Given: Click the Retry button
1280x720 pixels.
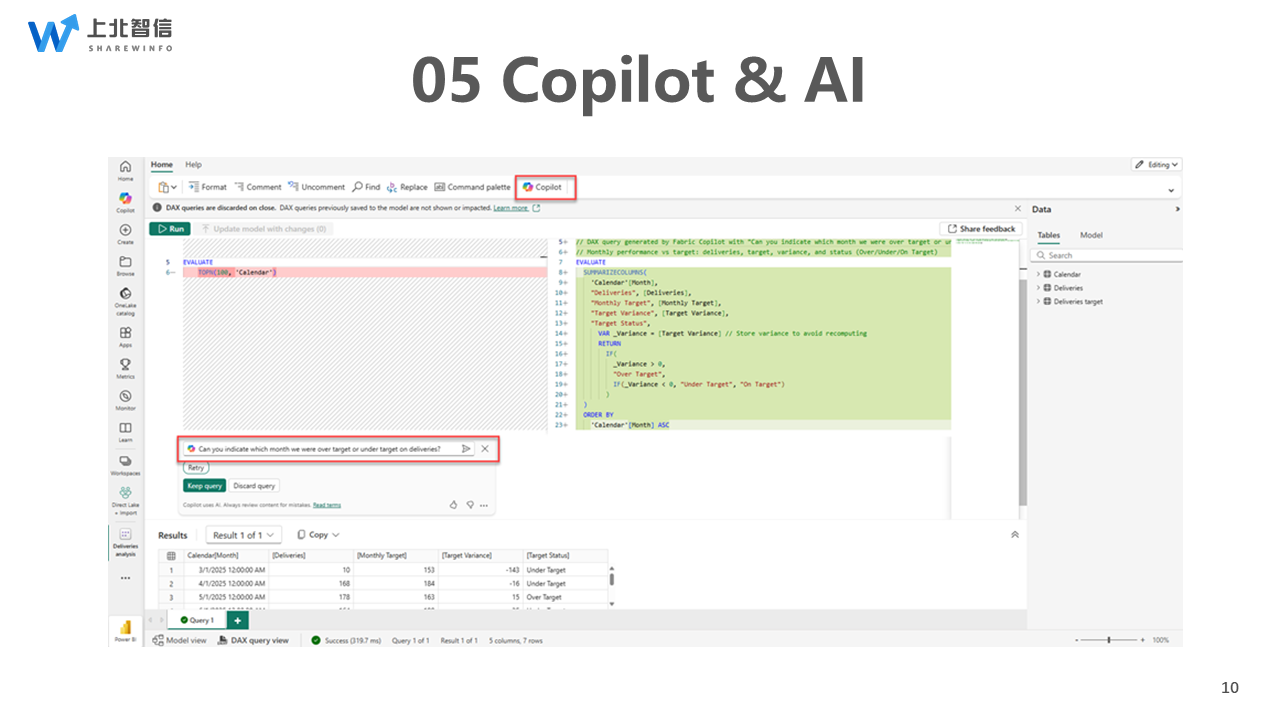Looking at the screenshot, I should click(x=196, y=468).
